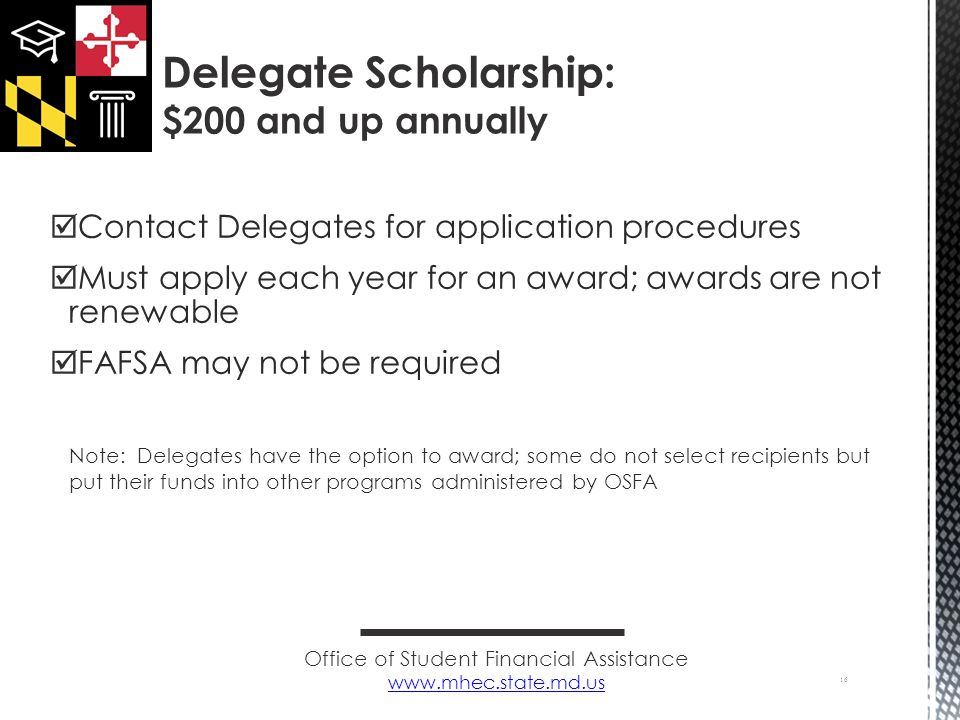Click the Note about Delegates option to award
Screen dimensions: 960x720
click(469, 457)
